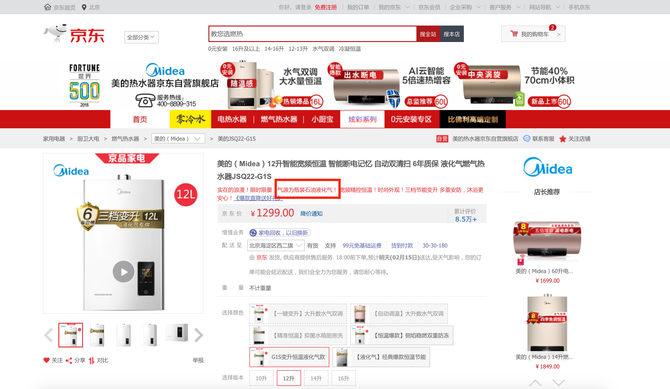Show next gallery thumbnails arrow

tap(198, 335)
